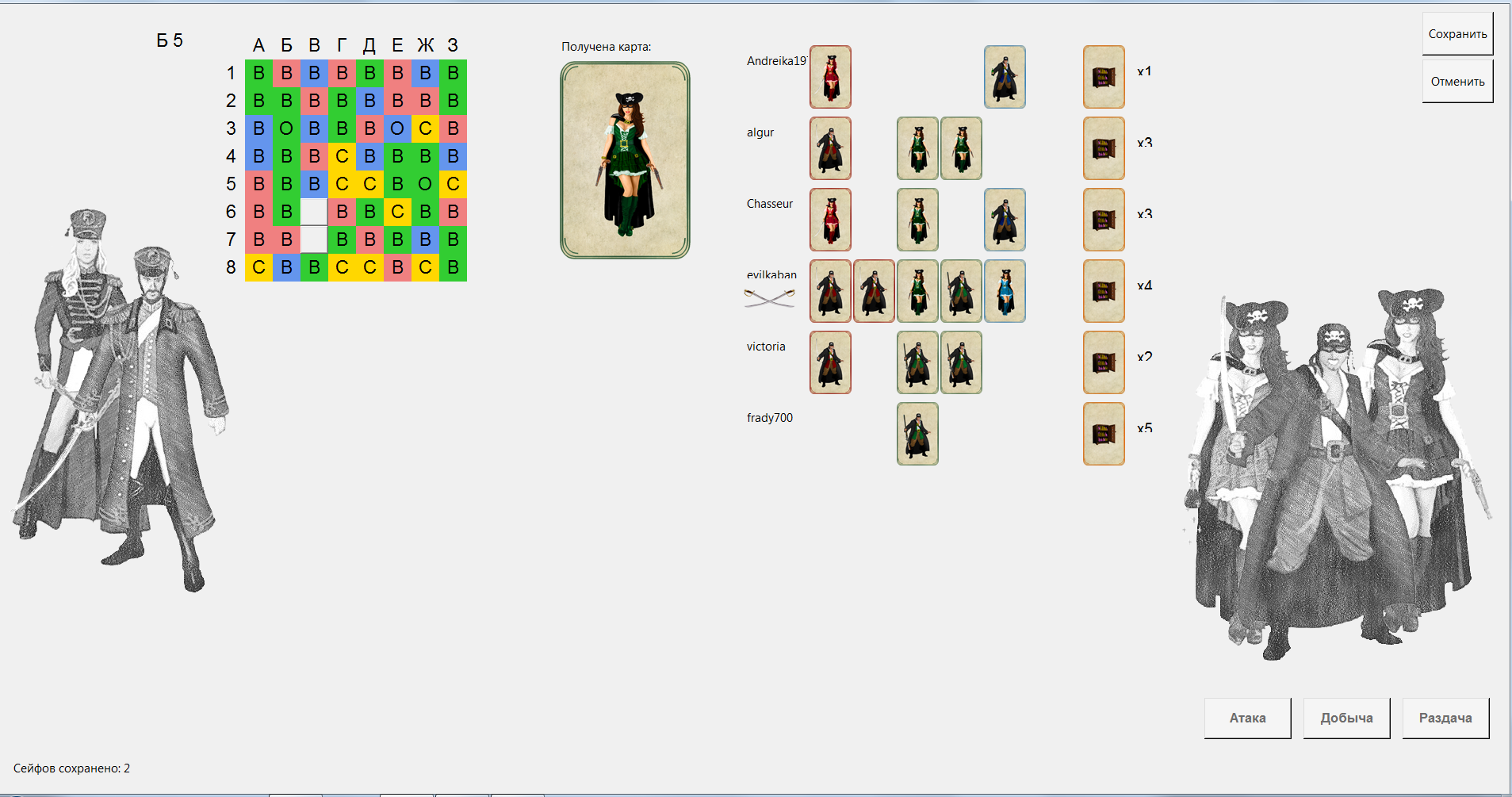Click the column header letter Д
1512x797 pixels.
[x=369, y=46]
